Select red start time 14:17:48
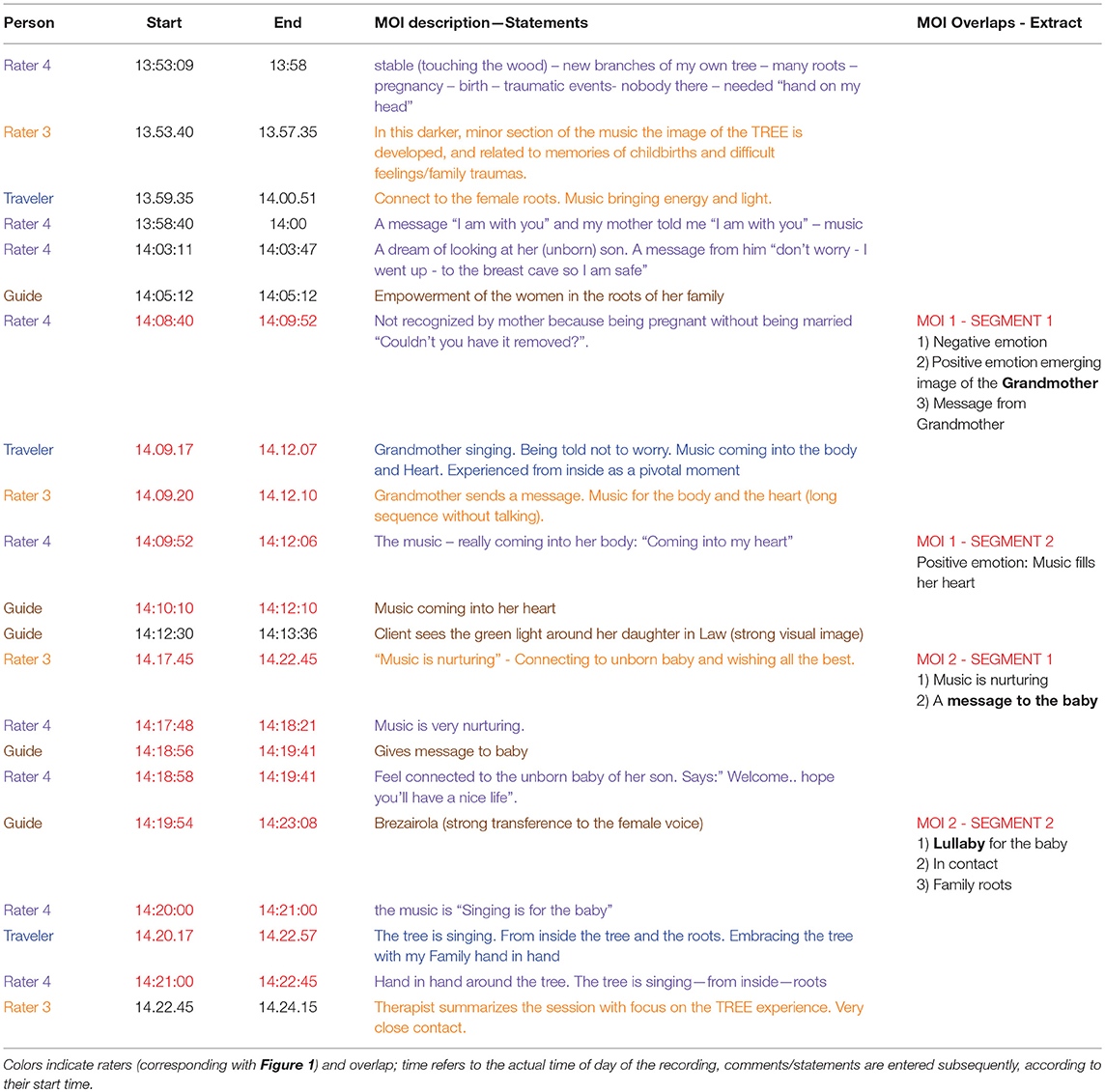The width and height of the screenshot is (1105, 1092). (x=164, y=726)
